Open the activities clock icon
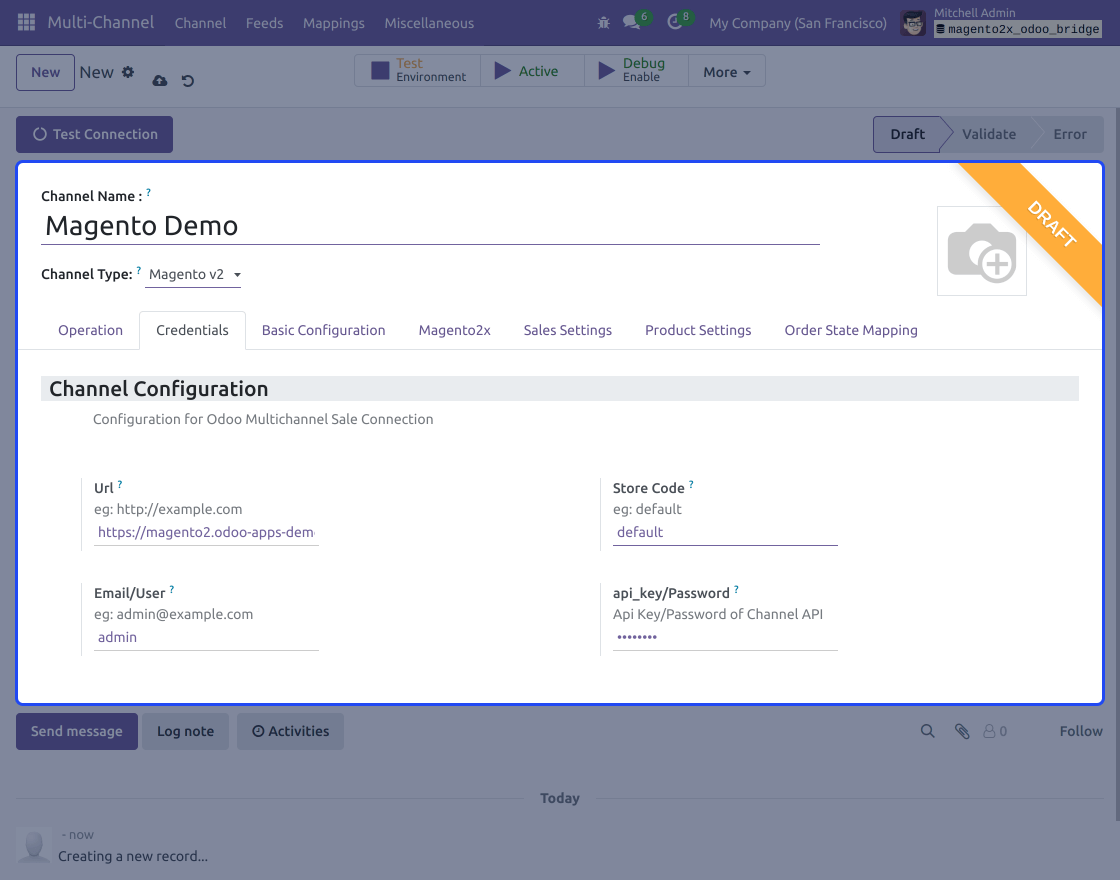The image size is (1120, 880). tap(675, 22)
